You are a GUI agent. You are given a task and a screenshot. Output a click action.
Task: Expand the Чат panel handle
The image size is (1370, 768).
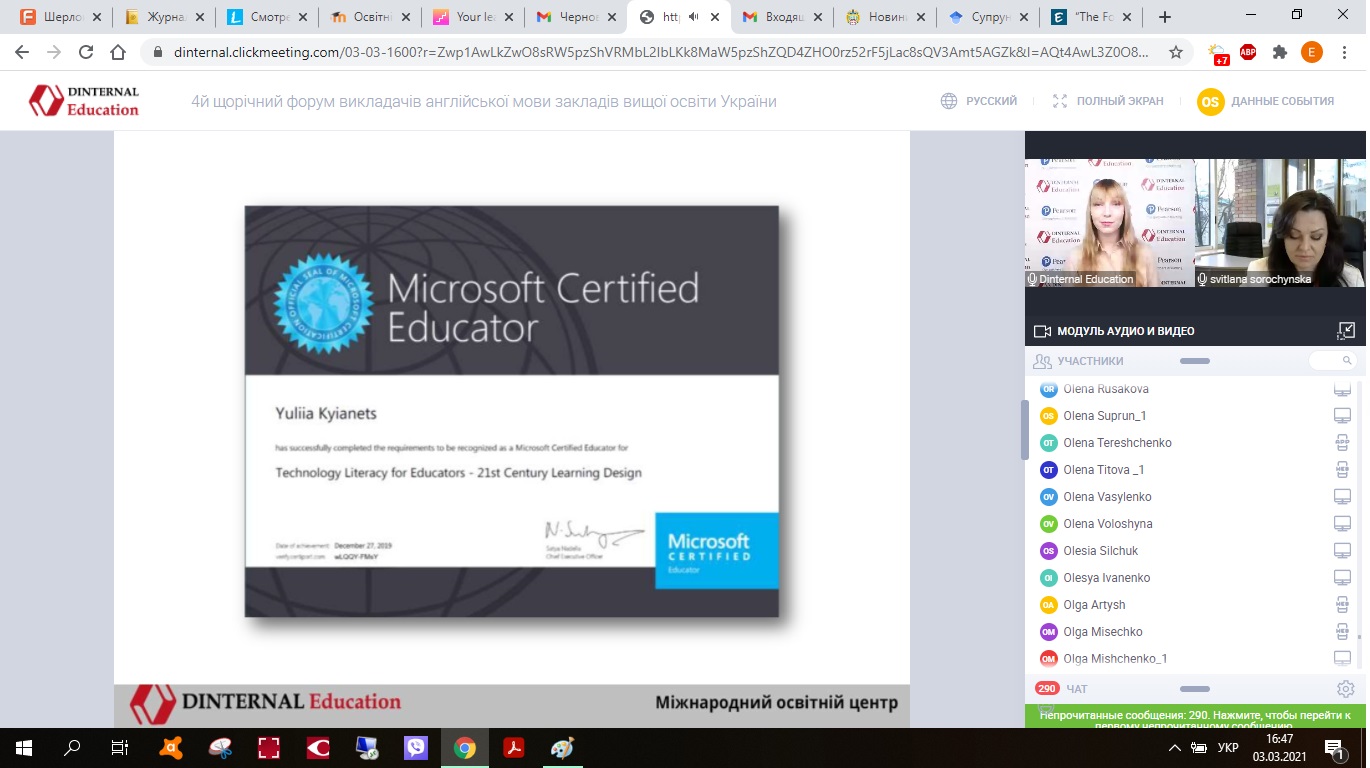pyautogui.click(x=1194, y=689)
